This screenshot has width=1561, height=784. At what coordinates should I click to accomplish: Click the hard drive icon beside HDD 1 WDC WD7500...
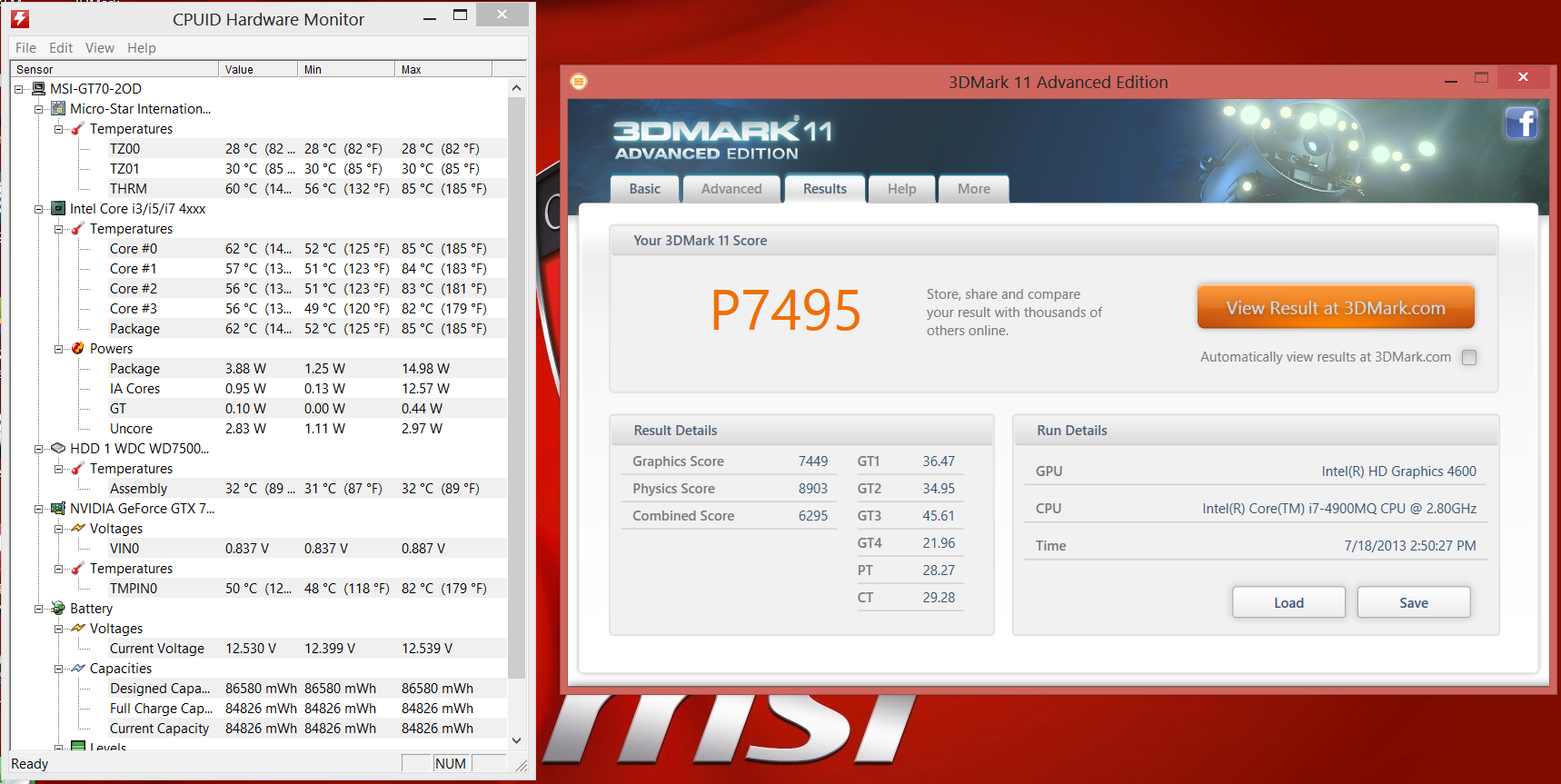(58, 448)
